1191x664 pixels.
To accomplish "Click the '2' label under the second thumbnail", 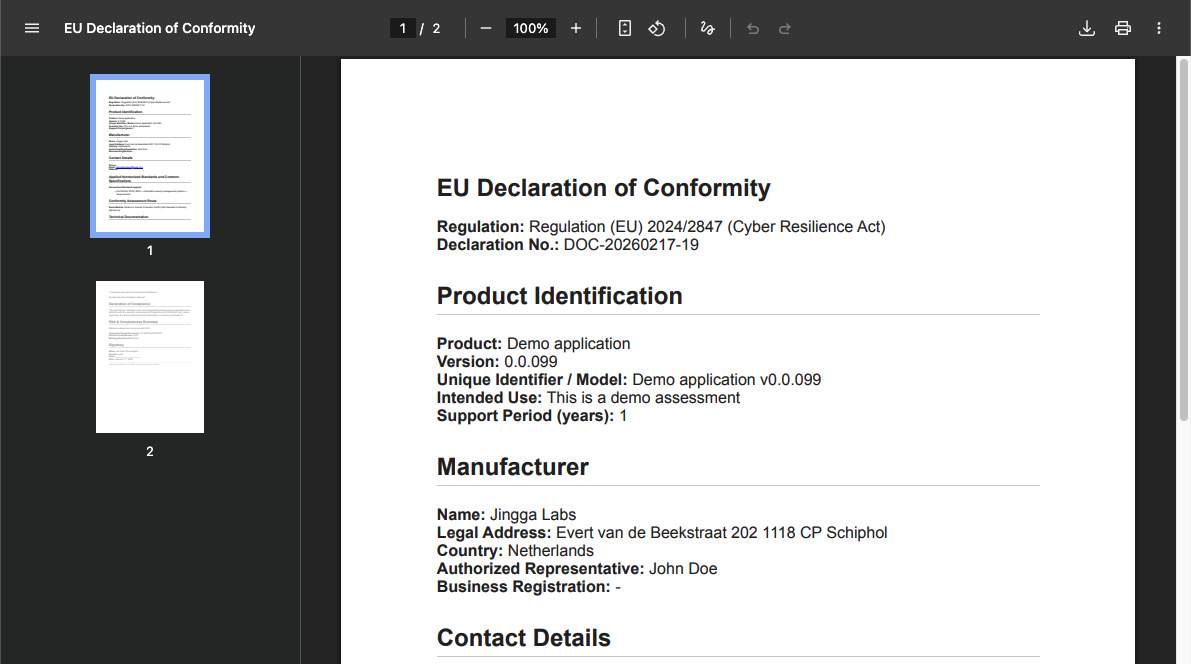I will (x=149, y=451).
